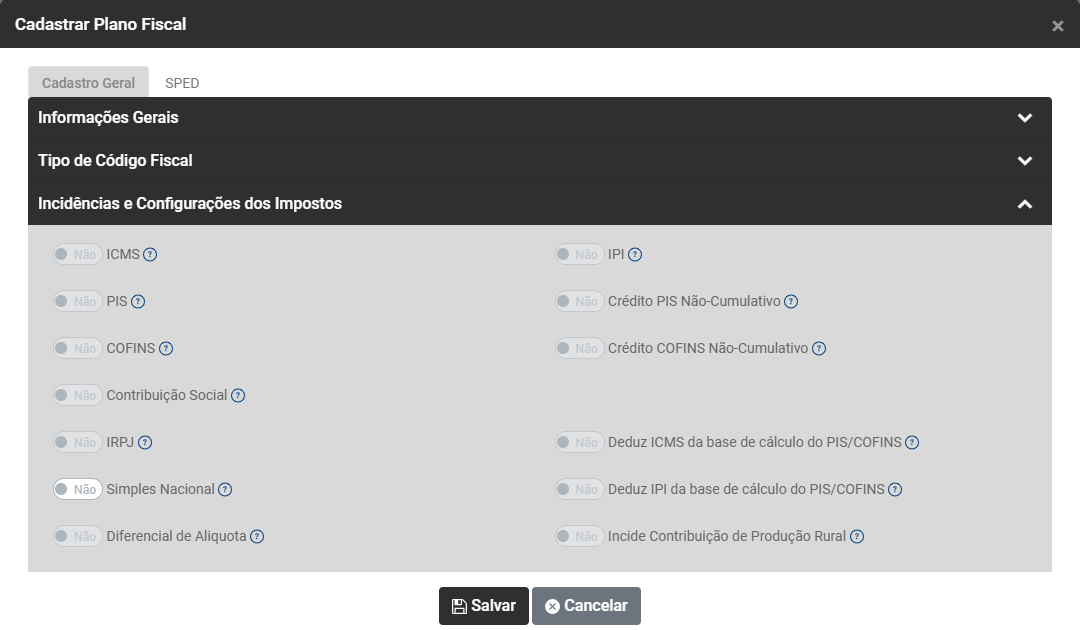
Task: Click the Simples Nacional help icon
Action: pos(225,490)
